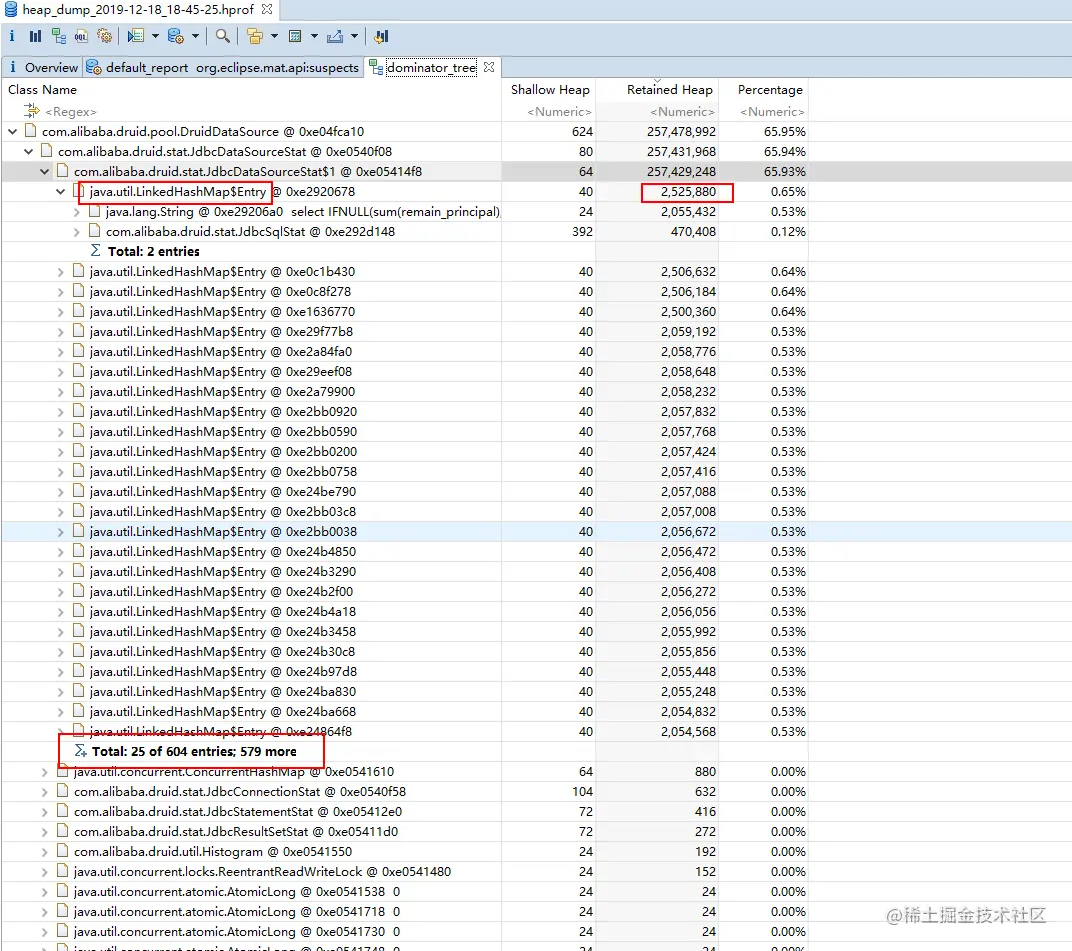
Task: Click the regex filter icon under Class Name
Action: click(x=32, y=111)
